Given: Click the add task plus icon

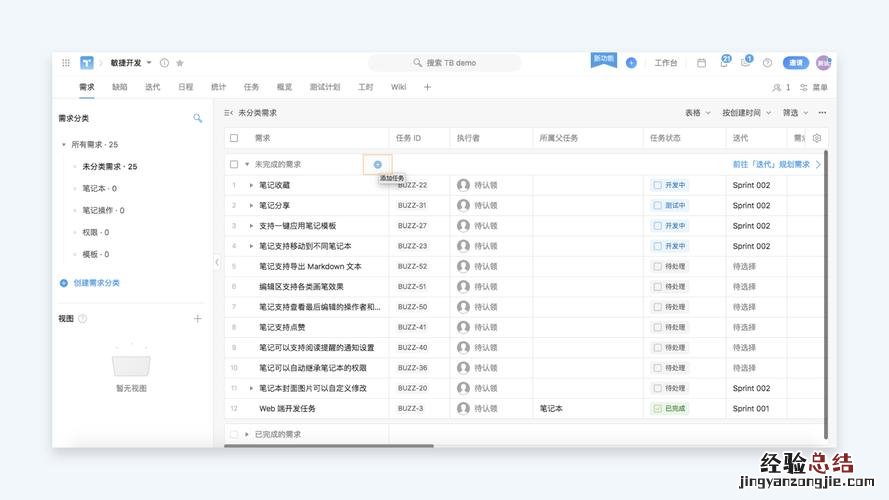Looking at the screenshot, I should [377, 164].
